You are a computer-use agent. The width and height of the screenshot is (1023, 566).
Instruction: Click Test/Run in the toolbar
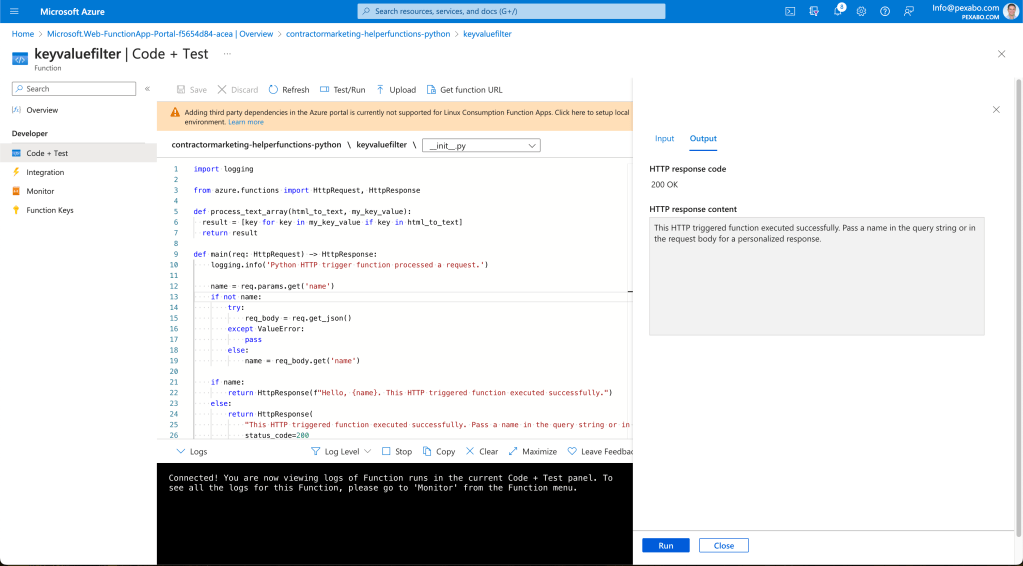(342, 90)
